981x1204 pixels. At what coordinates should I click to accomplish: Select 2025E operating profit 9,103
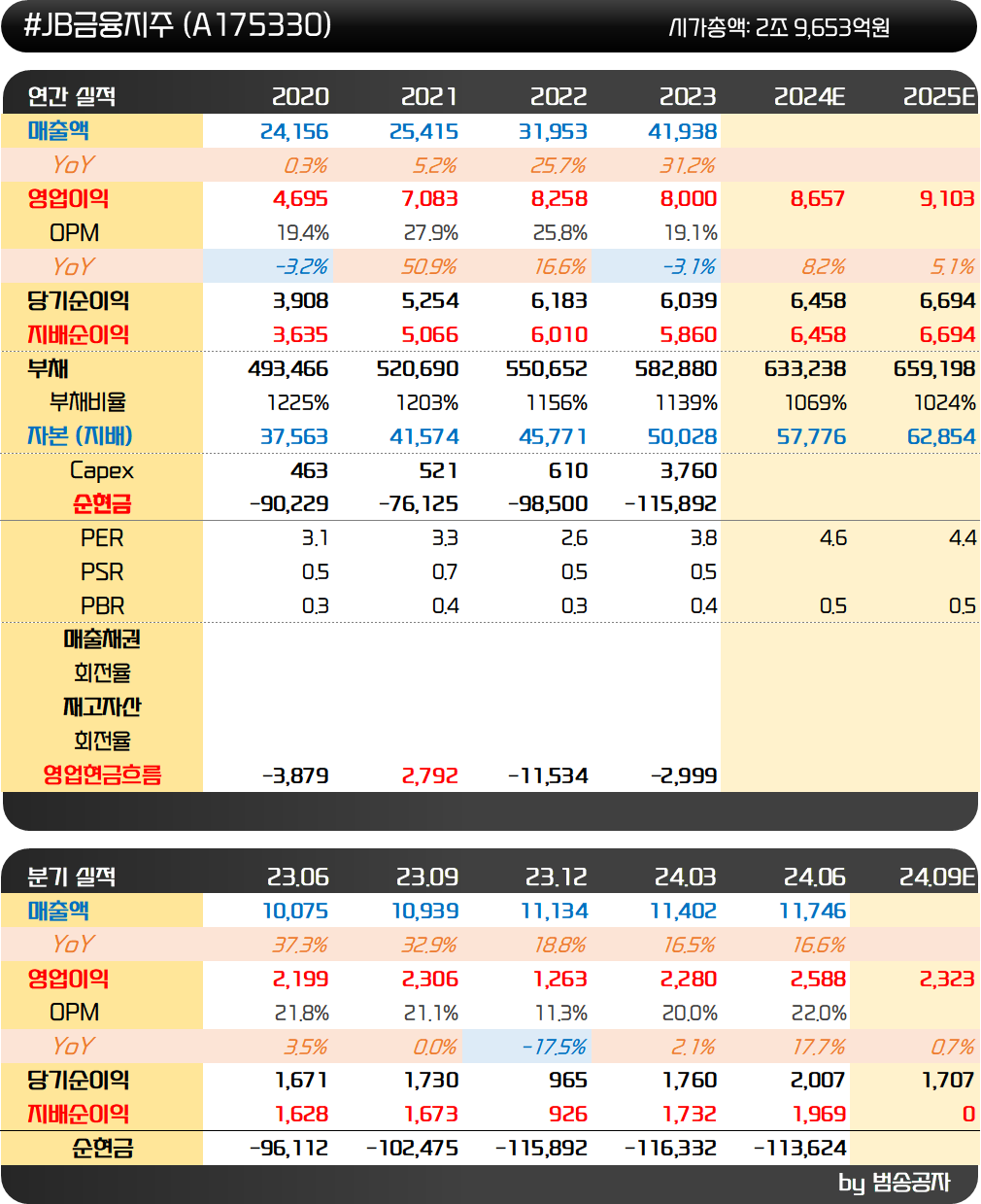click(947, 199)
